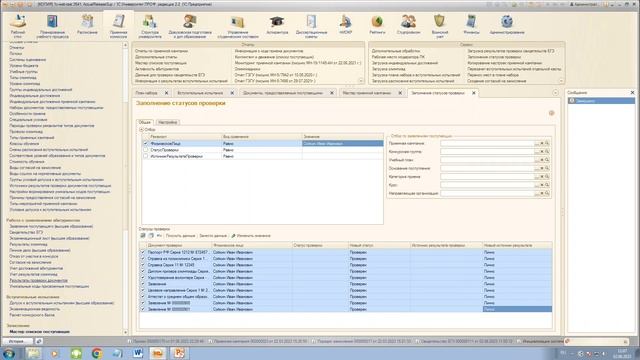Open the Воинский учет section
This screenshot has height=360, width=640.
pos(440,26)
